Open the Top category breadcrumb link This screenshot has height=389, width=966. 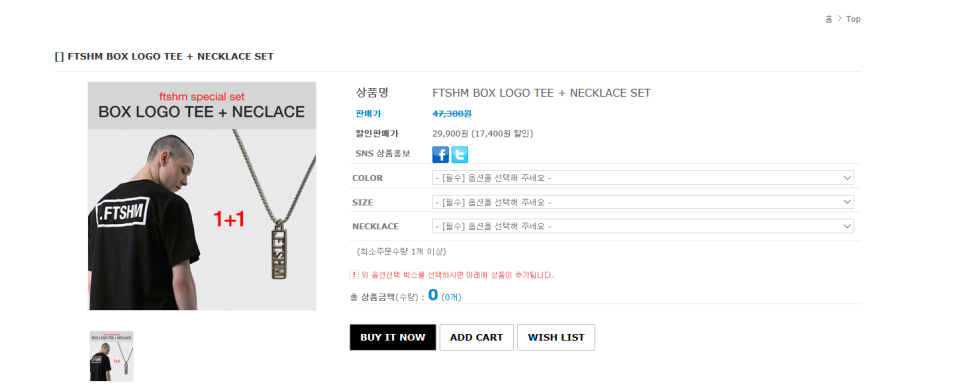click(853, 19)
